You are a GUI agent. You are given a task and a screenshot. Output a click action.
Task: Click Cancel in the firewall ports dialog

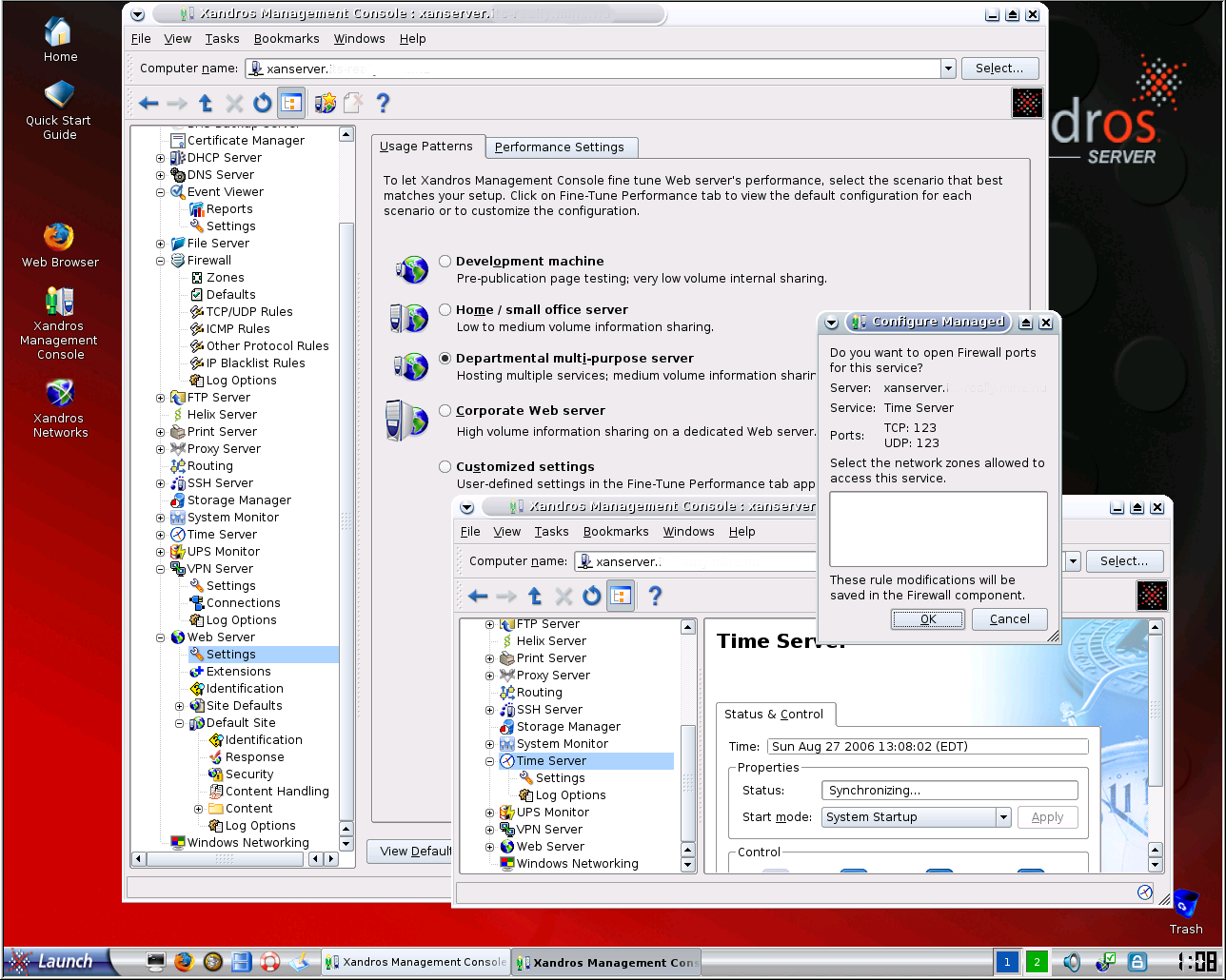1009,619
